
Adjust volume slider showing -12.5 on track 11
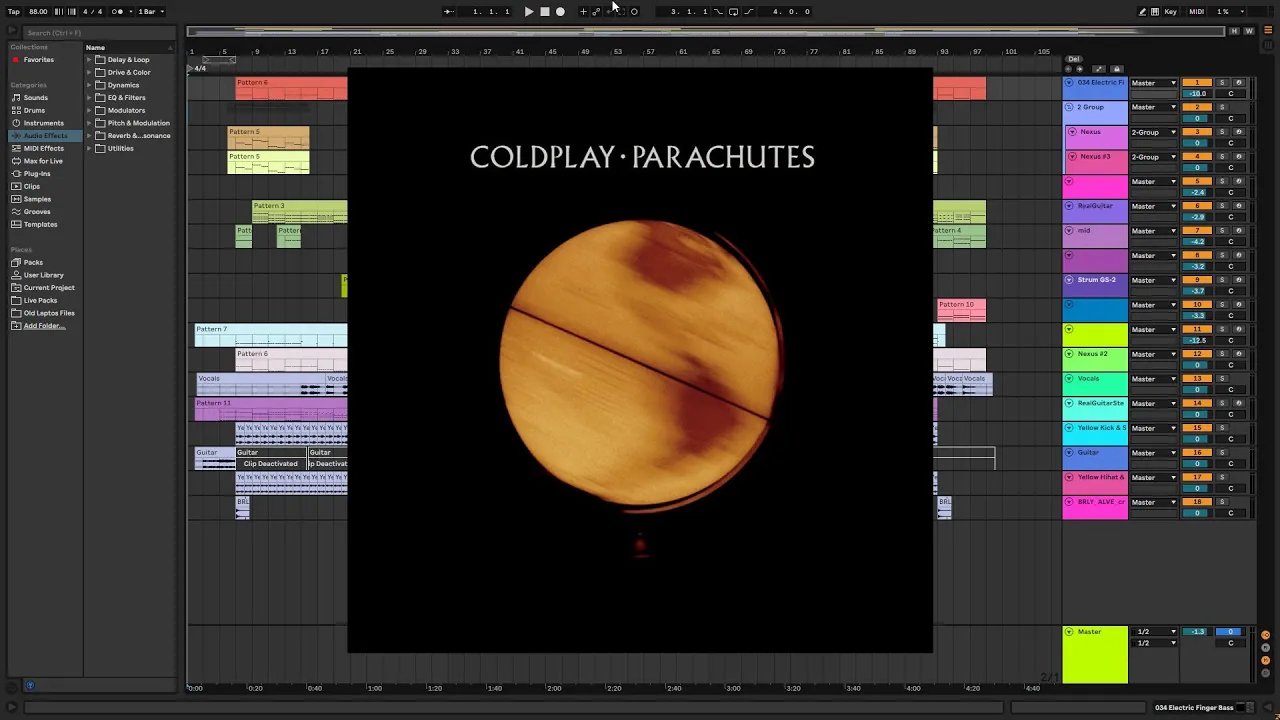tap(1196, 341)
